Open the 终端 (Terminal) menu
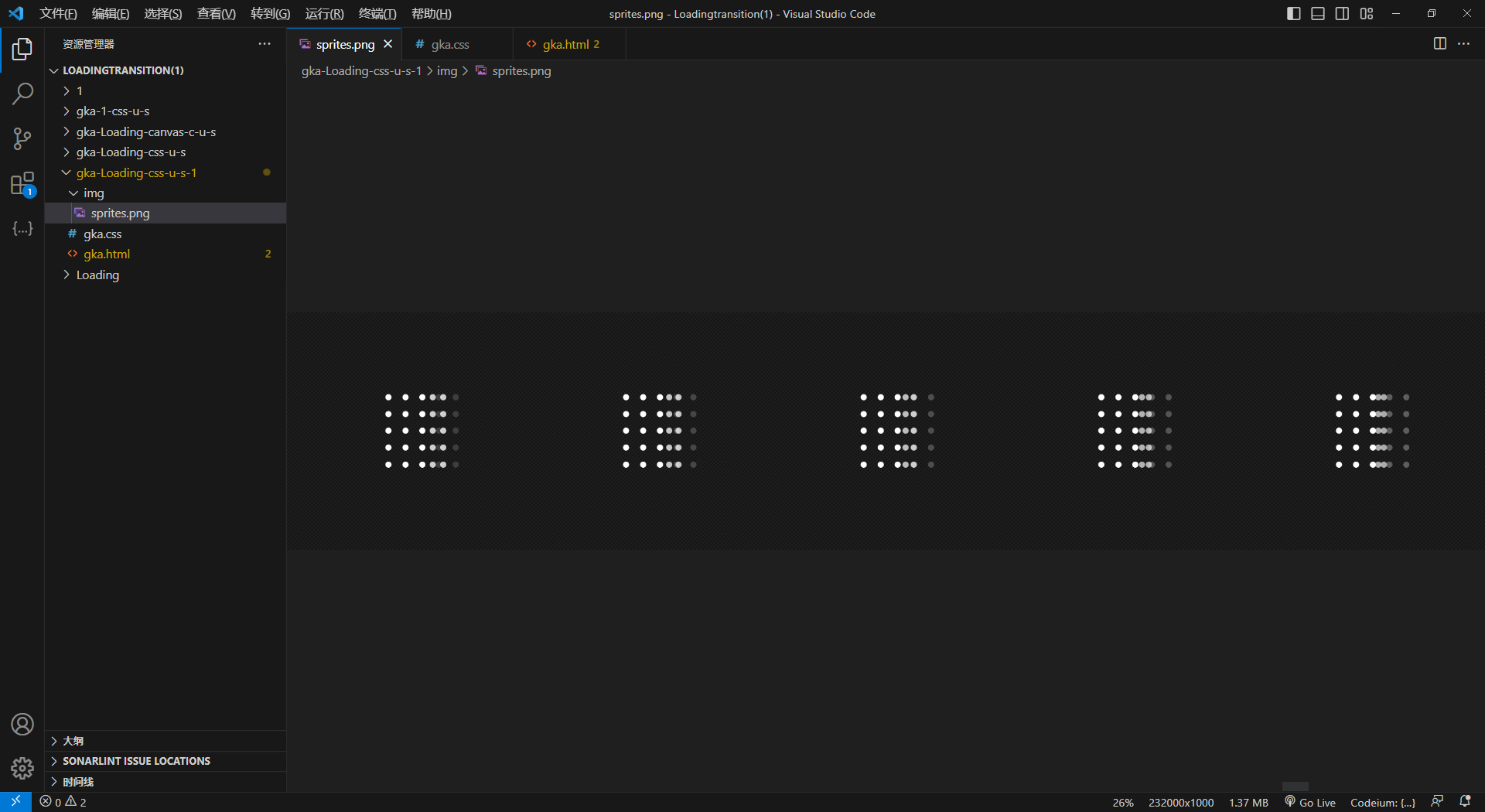This screenshot has height=812, width=1485. (x=377, y=14)
